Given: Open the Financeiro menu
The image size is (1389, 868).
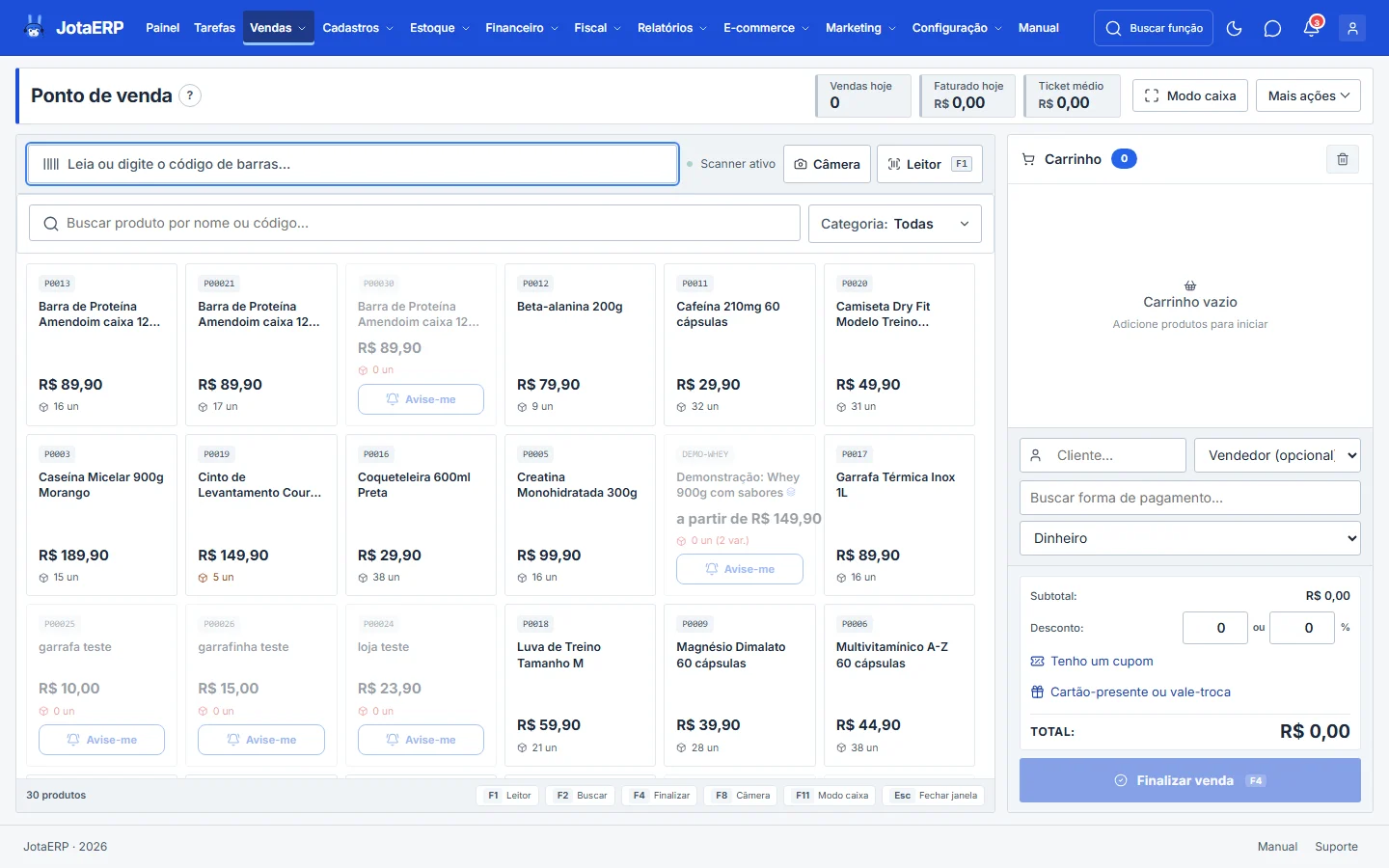Looking at the screenshot, I should coord(522,28).
